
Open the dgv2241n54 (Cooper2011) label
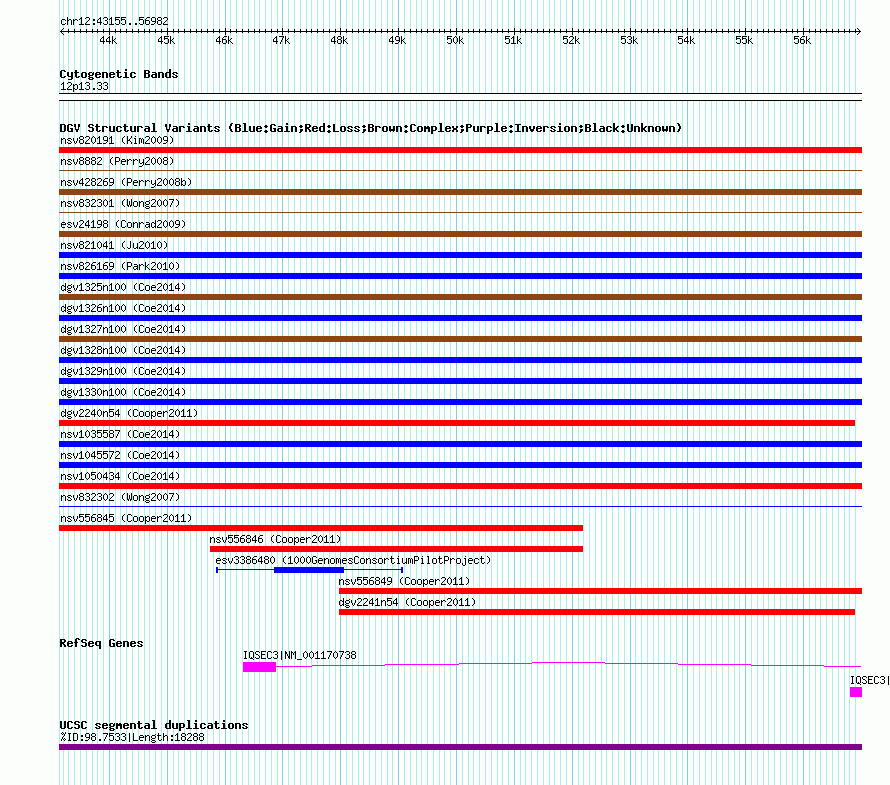tap(407, 602)
